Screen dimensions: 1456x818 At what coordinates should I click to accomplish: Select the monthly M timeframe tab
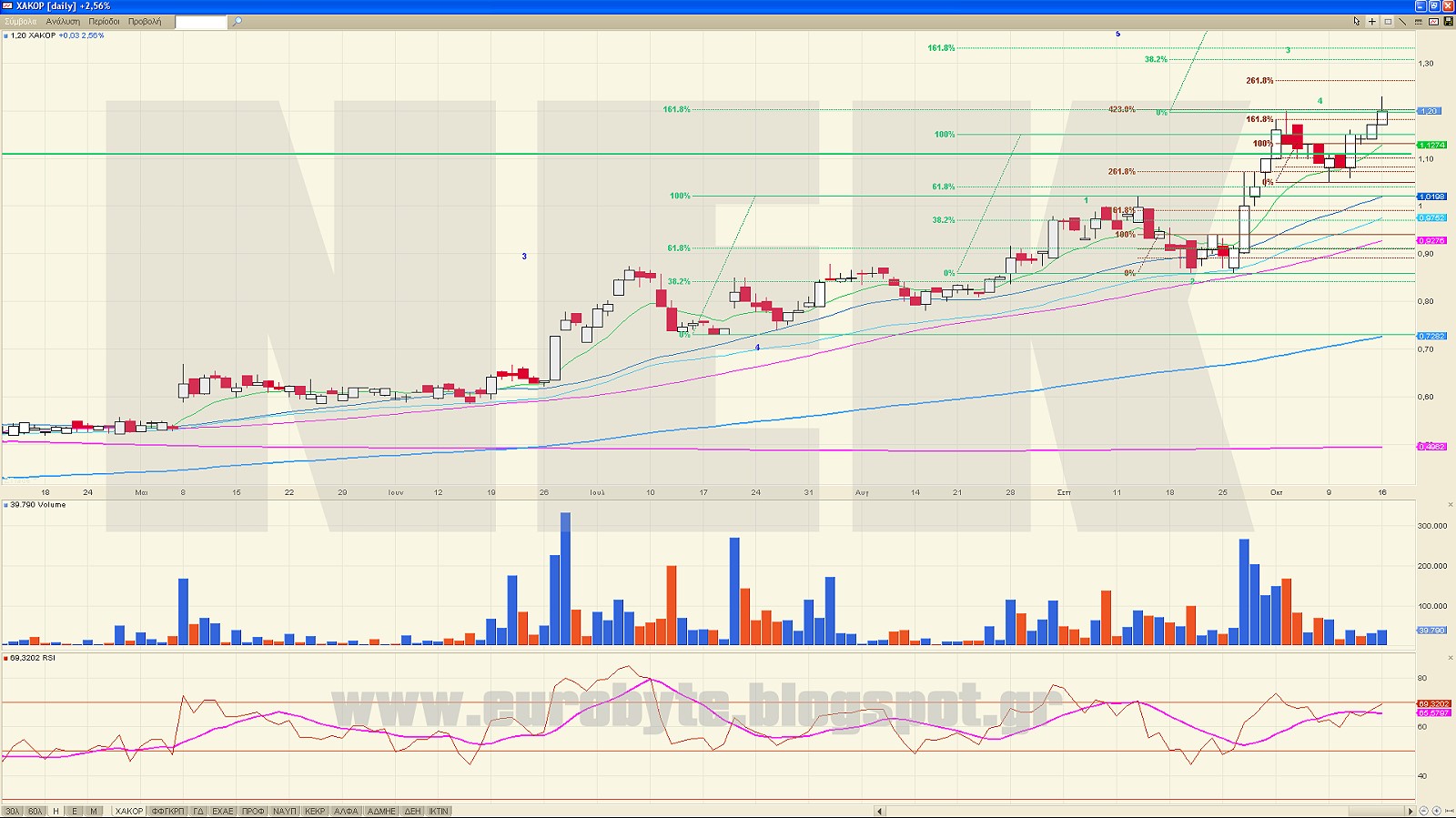(x=94, y=812)
